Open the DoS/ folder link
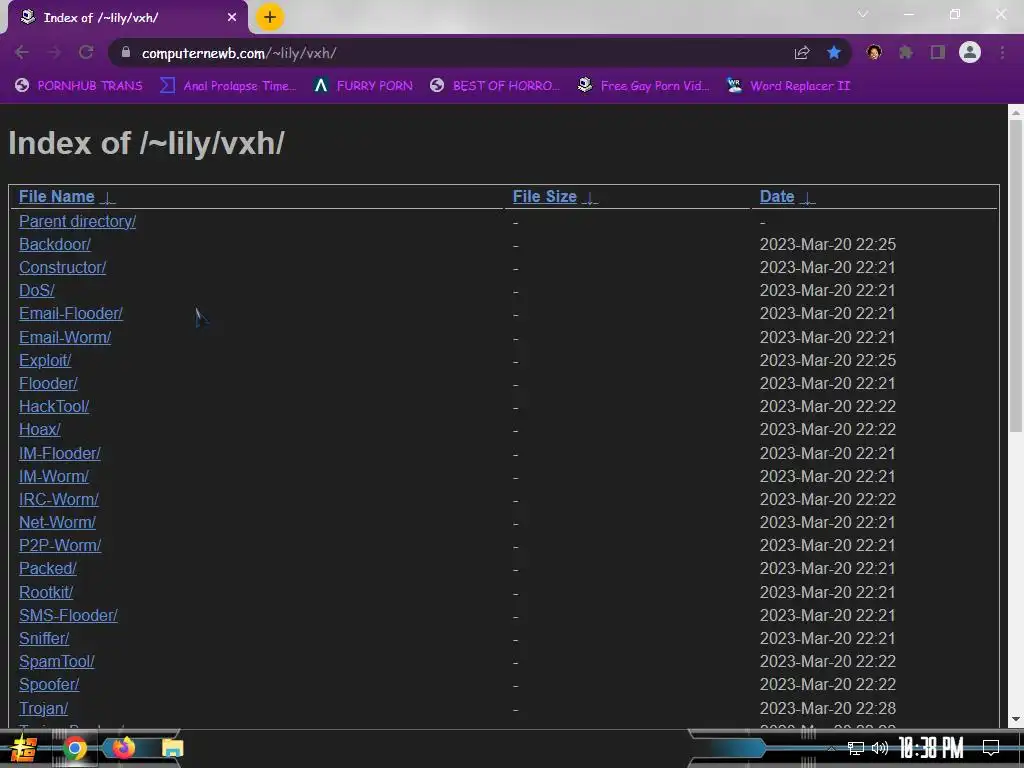The image size is (1024, 768). (x=37, y=290)
